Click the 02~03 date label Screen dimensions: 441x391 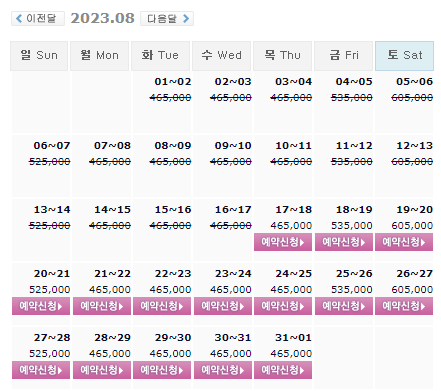pos(233,82)
